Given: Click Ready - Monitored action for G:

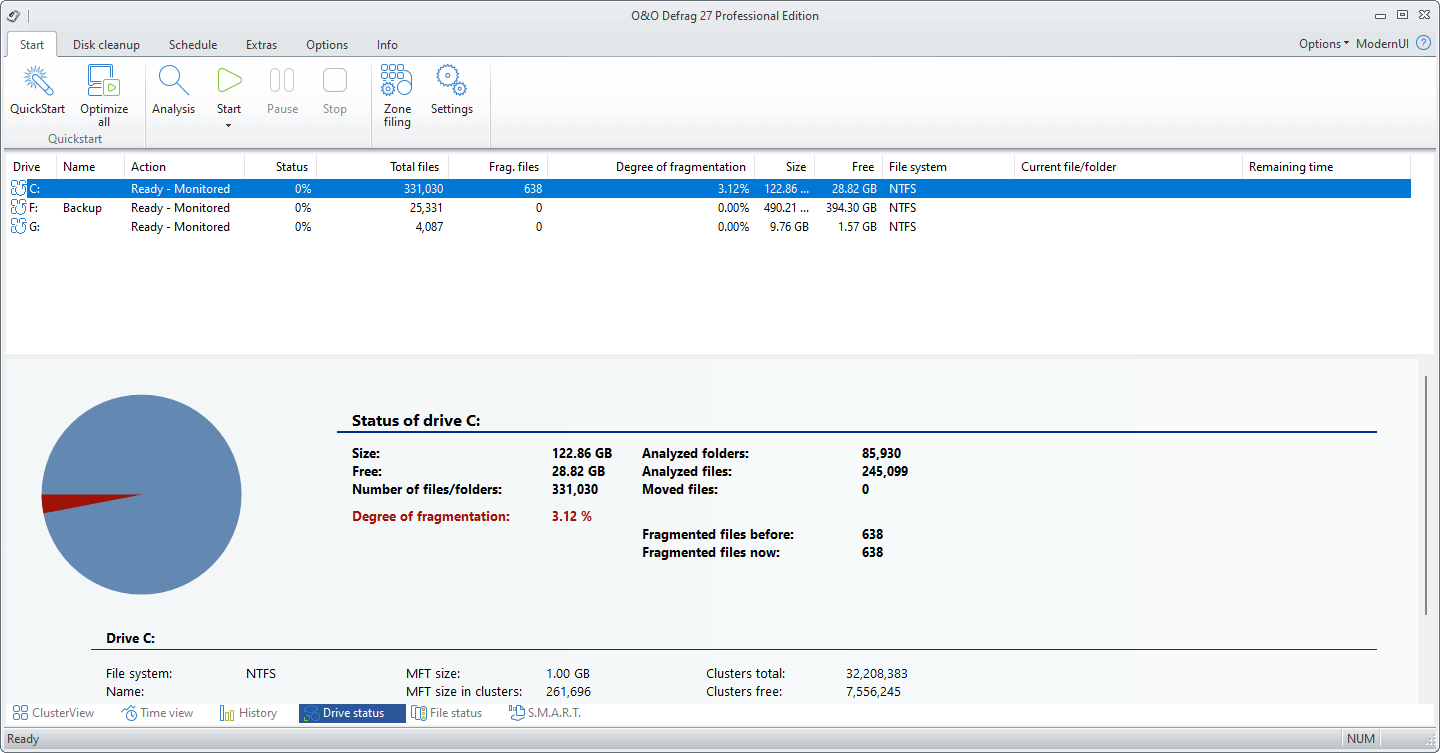Looking at the screenshot, I should [180, 226].
